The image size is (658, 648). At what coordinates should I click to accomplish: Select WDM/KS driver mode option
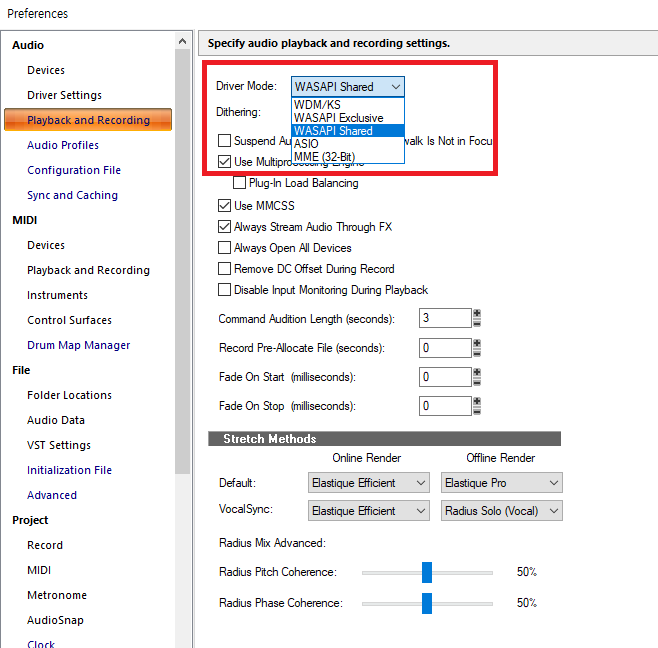click(x=347, y=105)
